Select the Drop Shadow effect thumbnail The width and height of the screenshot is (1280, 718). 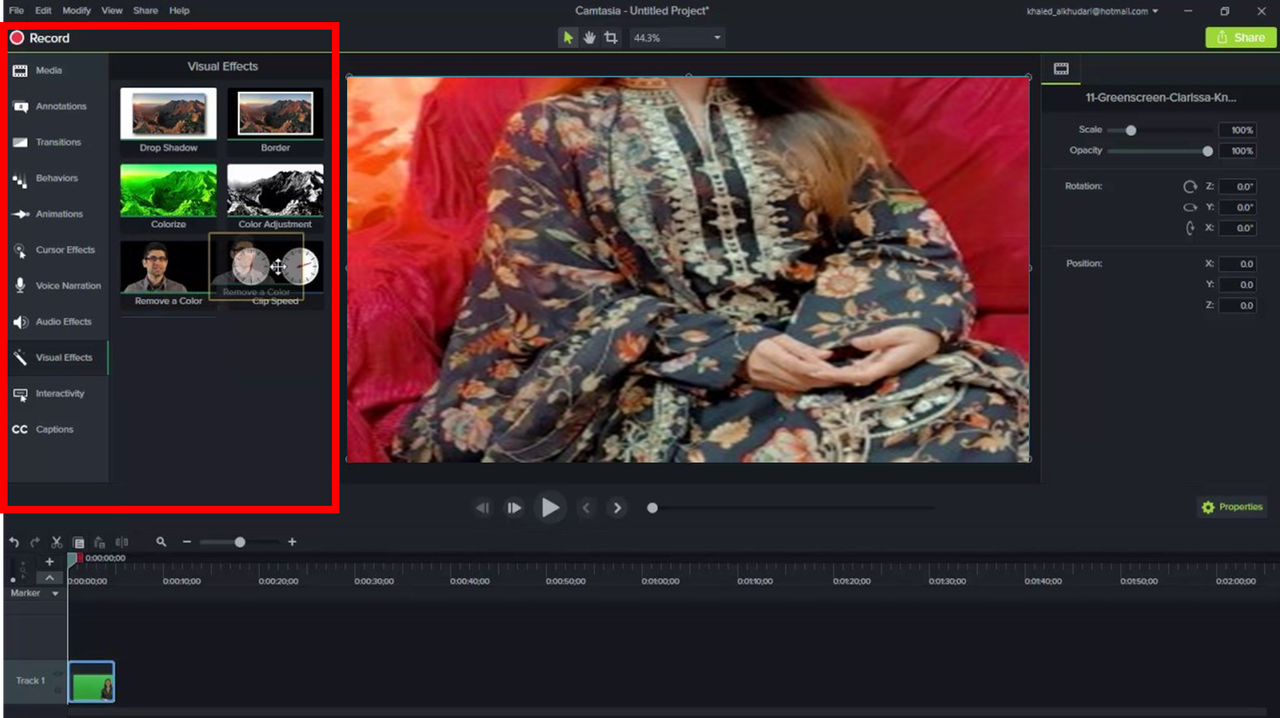click(x=168, y=121)
